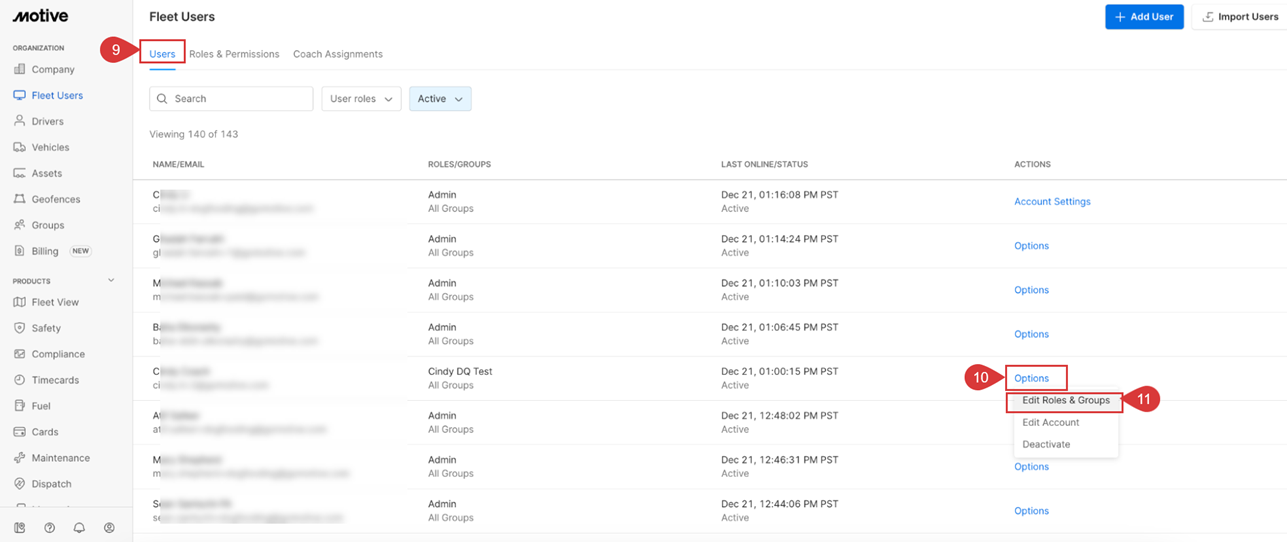
Task: Click the Account Settings link
Action: click(x=1052, y=201)
